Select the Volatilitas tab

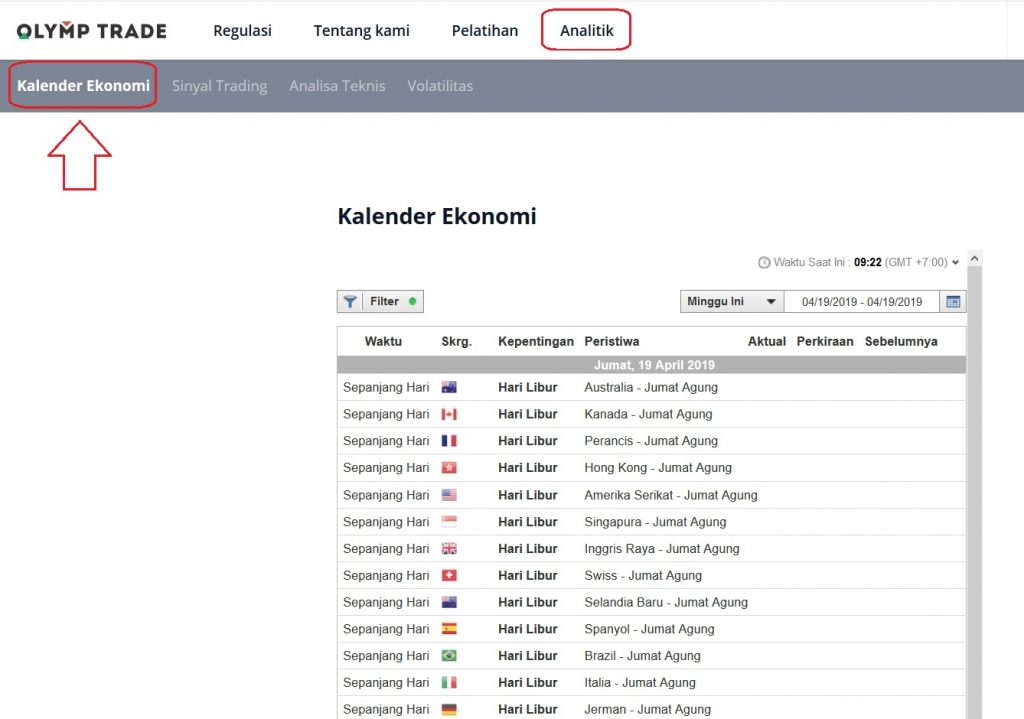click(440, 86)
